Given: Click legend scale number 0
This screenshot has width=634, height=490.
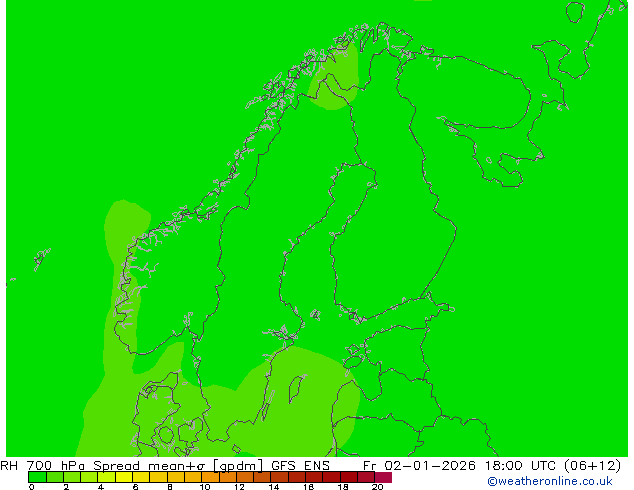Looking at the screenshot, I should 32,487.
